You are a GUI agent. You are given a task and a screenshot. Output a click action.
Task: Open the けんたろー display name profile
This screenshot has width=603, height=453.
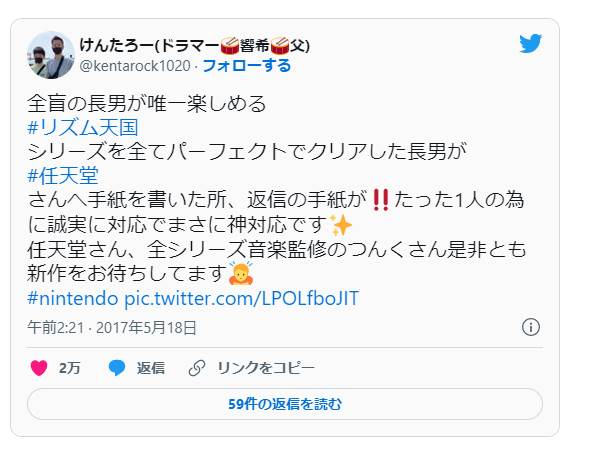[x=194, y=46]
